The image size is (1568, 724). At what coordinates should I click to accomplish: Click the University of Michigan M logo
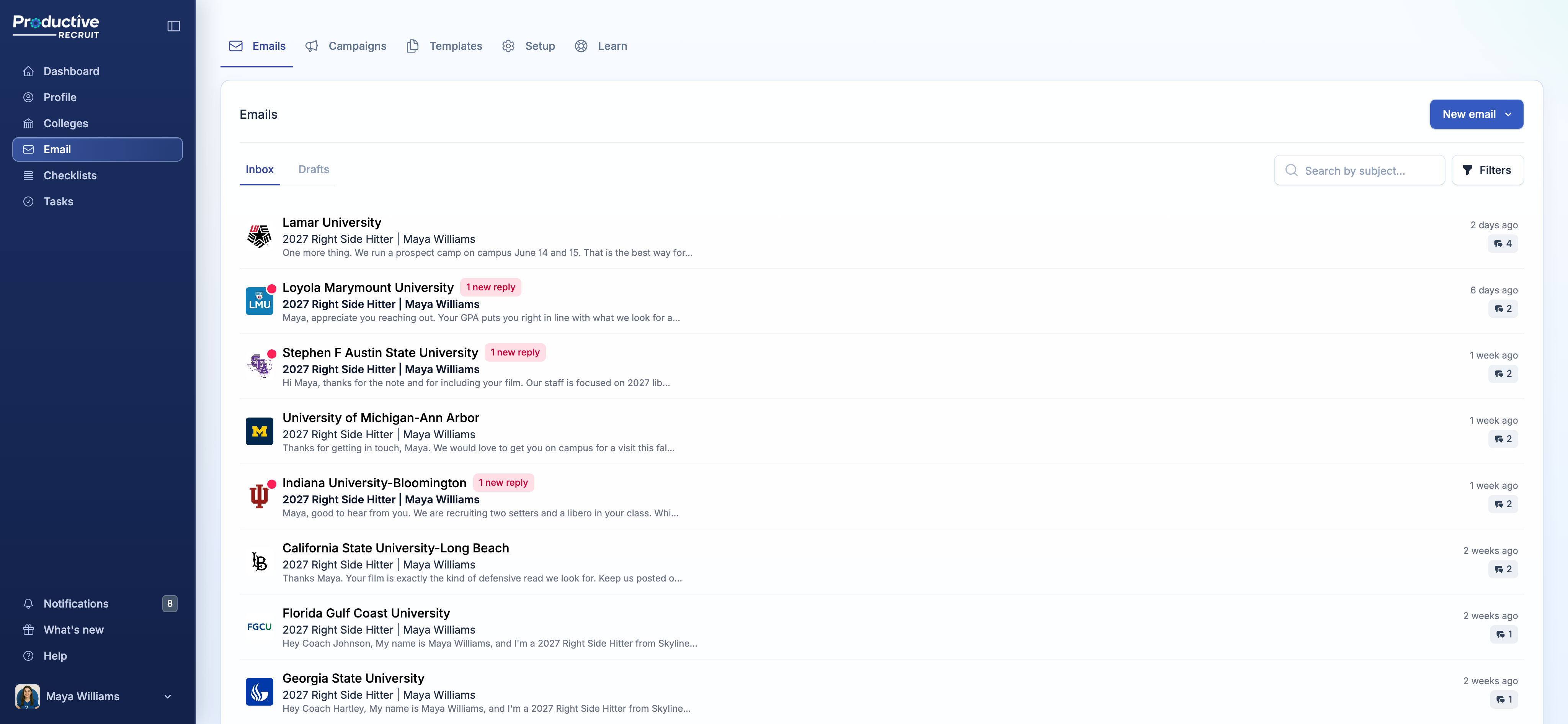[259, 432]
